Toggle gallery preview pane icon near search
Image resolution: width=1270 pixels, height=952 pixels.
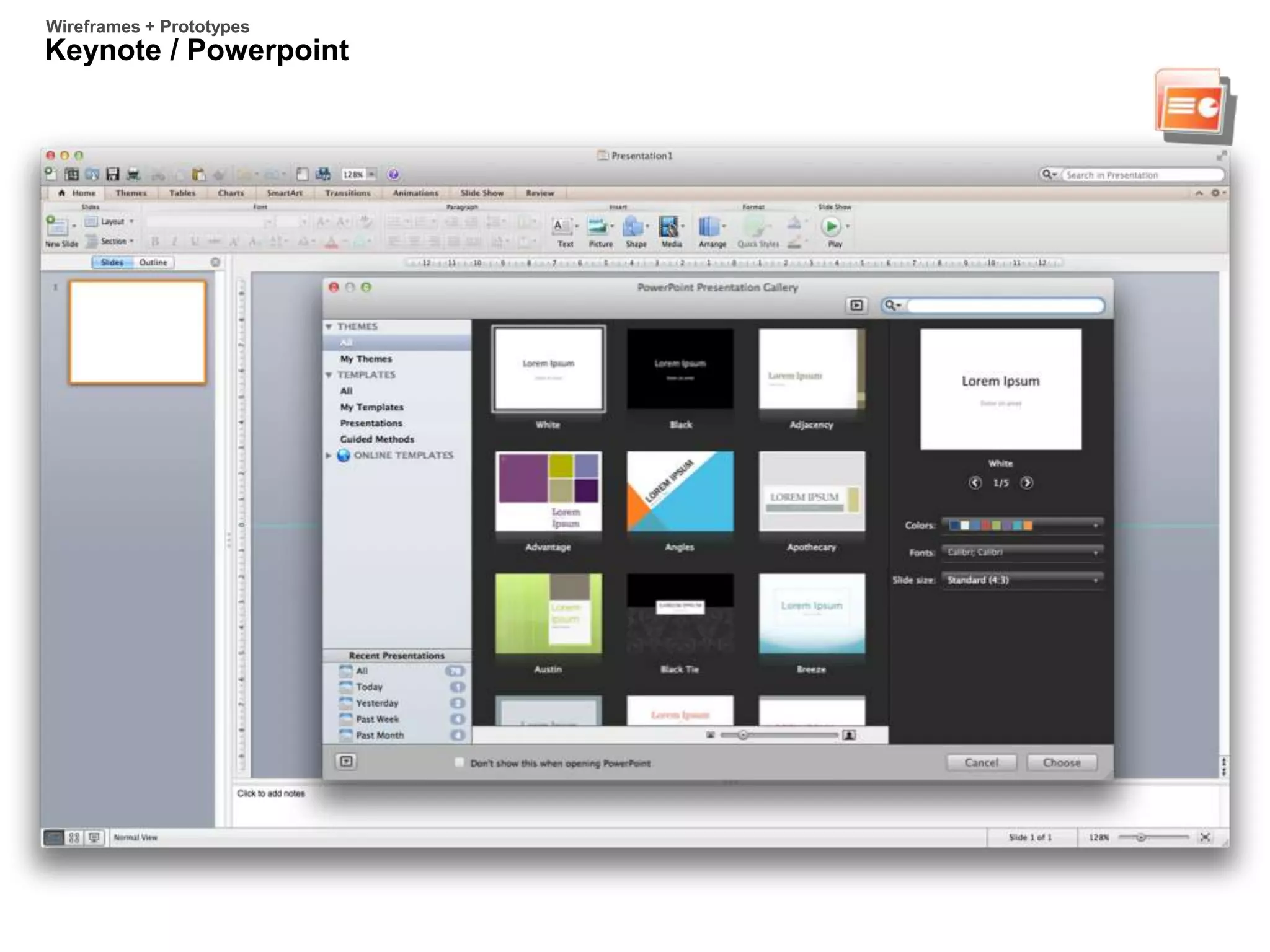tap(856, 305)
